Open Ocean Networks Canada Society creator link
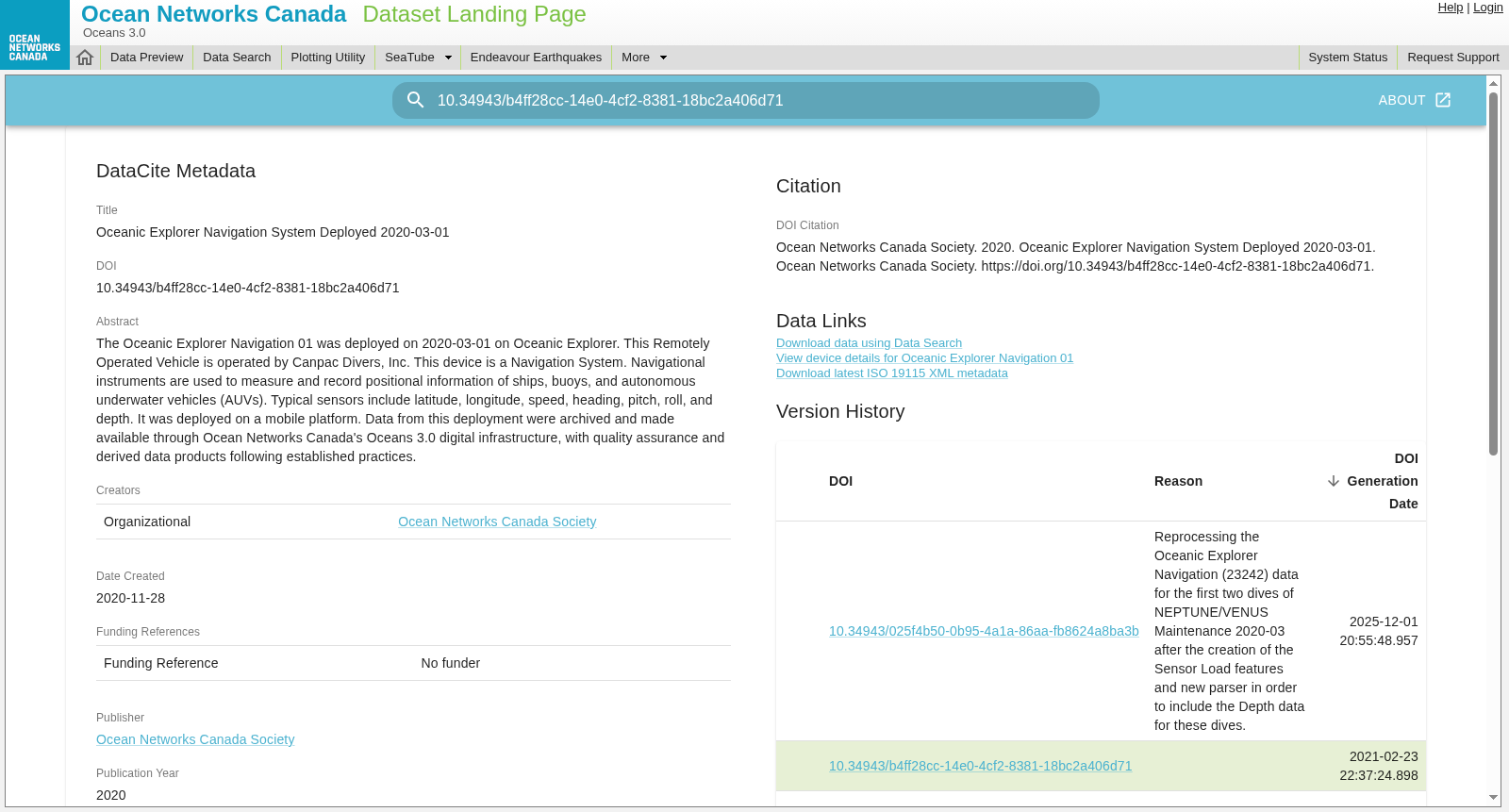This screenshot has height=812, width=1509. tap(497, 522)
